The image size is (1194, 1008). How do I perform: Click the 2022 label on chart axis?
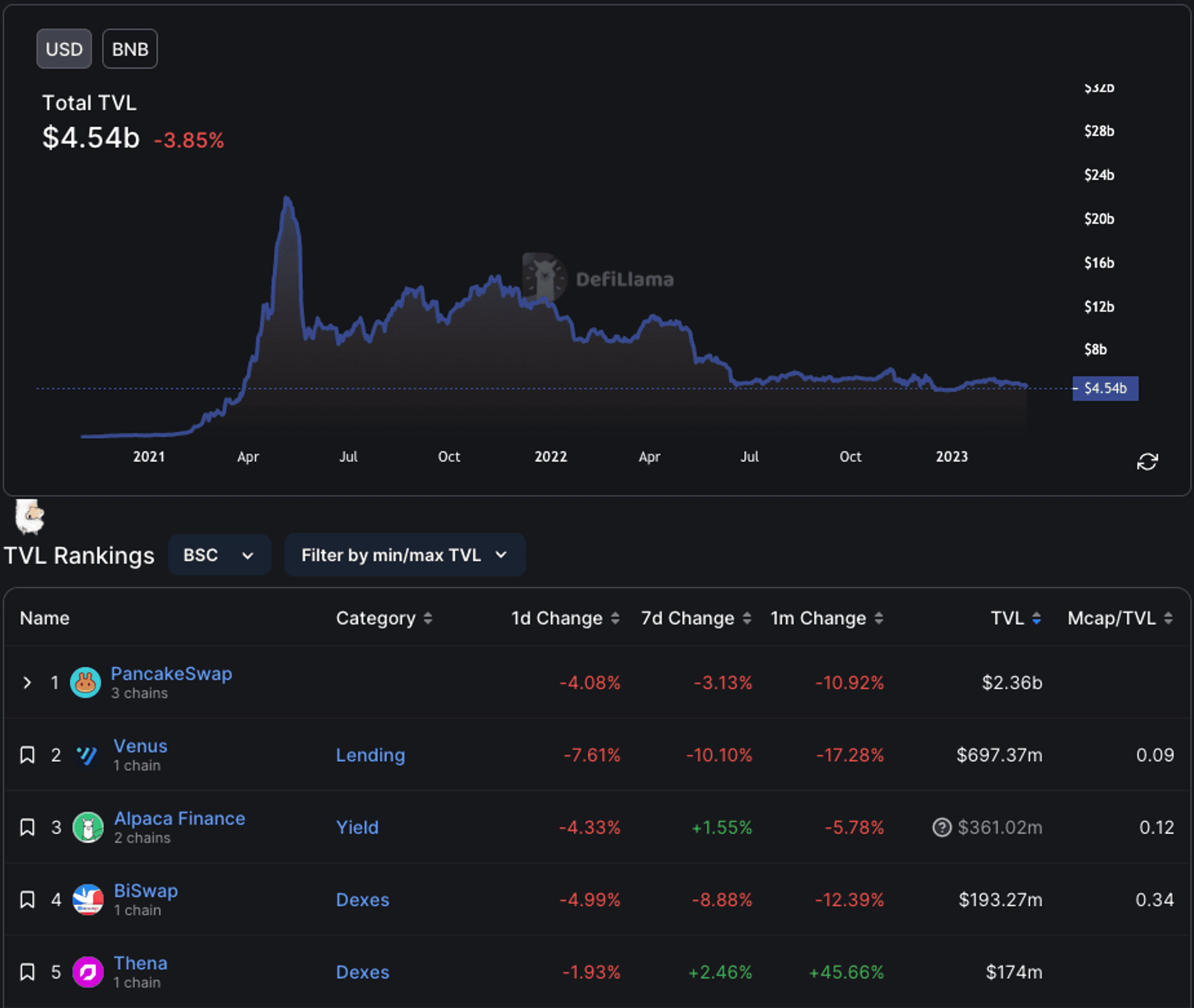(x=551, y=457)
